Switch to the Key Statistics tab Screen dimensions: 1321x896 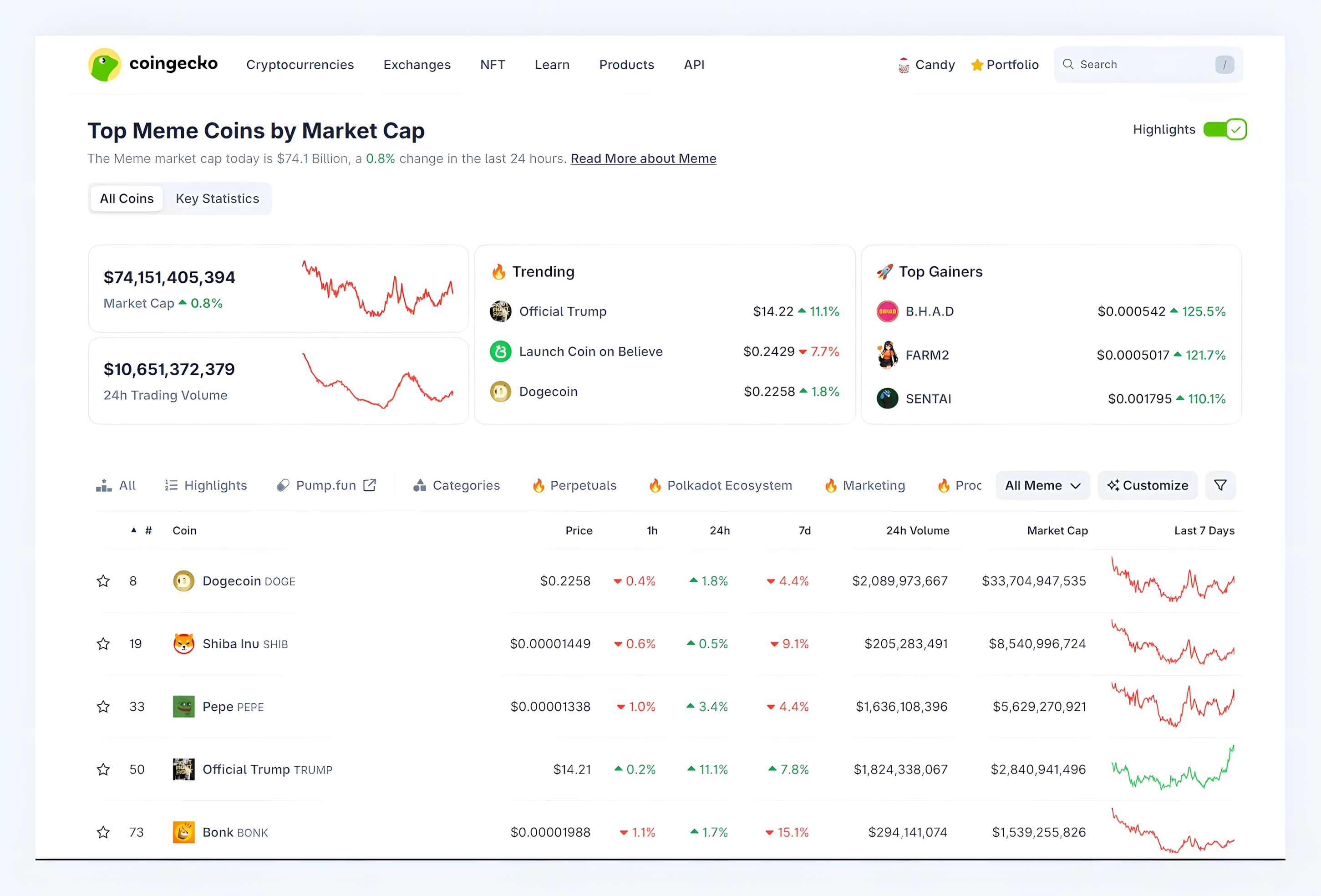click(x=217, y=199)
